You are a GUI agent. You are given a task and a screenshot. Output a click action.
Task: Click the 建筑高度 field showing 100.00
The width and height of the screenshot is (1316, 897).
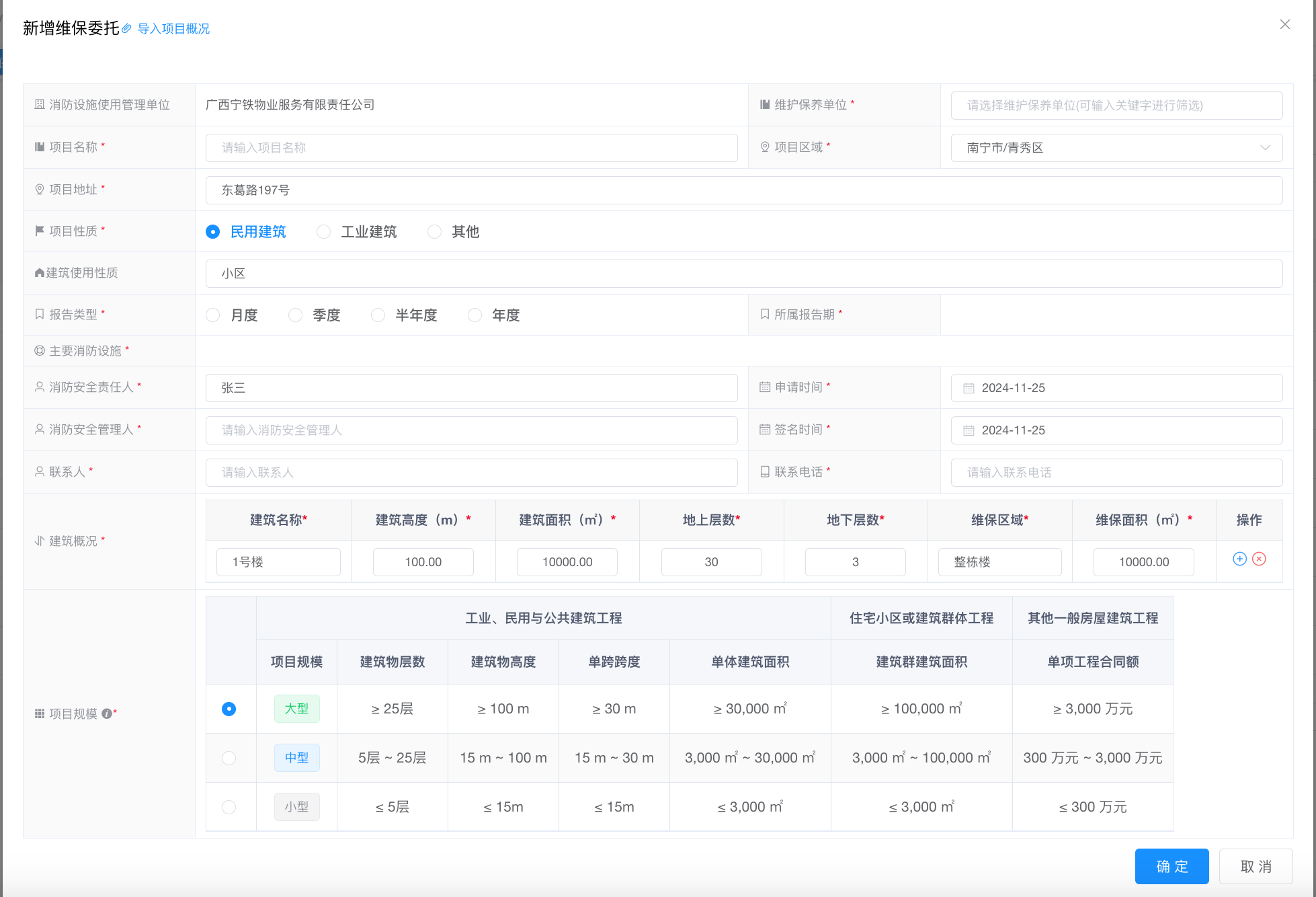point(423,562)
